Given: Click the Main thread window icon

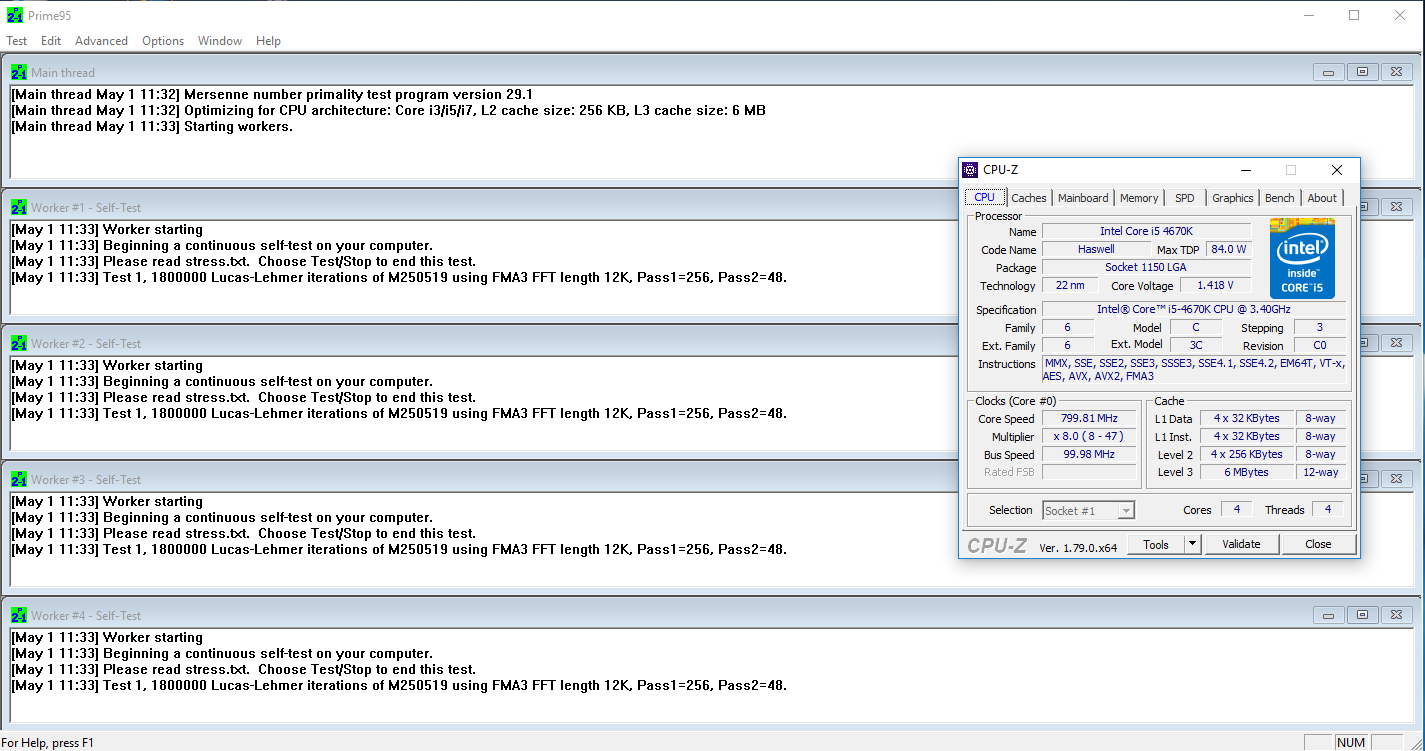Looking at the screenshot, I should pyautogui.click(x=19, y=72).
